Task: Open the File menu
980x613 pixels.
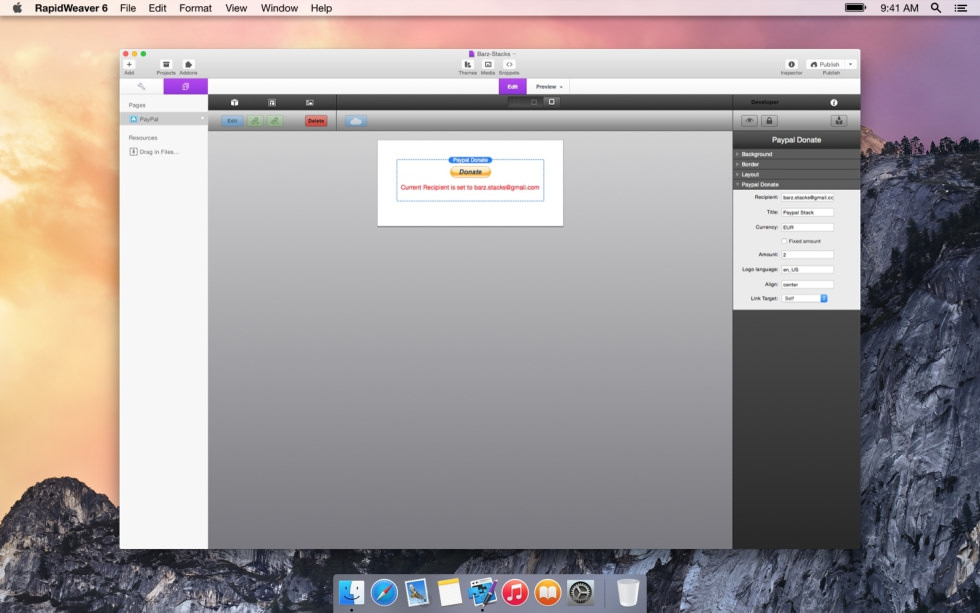Action: (128, 8)
